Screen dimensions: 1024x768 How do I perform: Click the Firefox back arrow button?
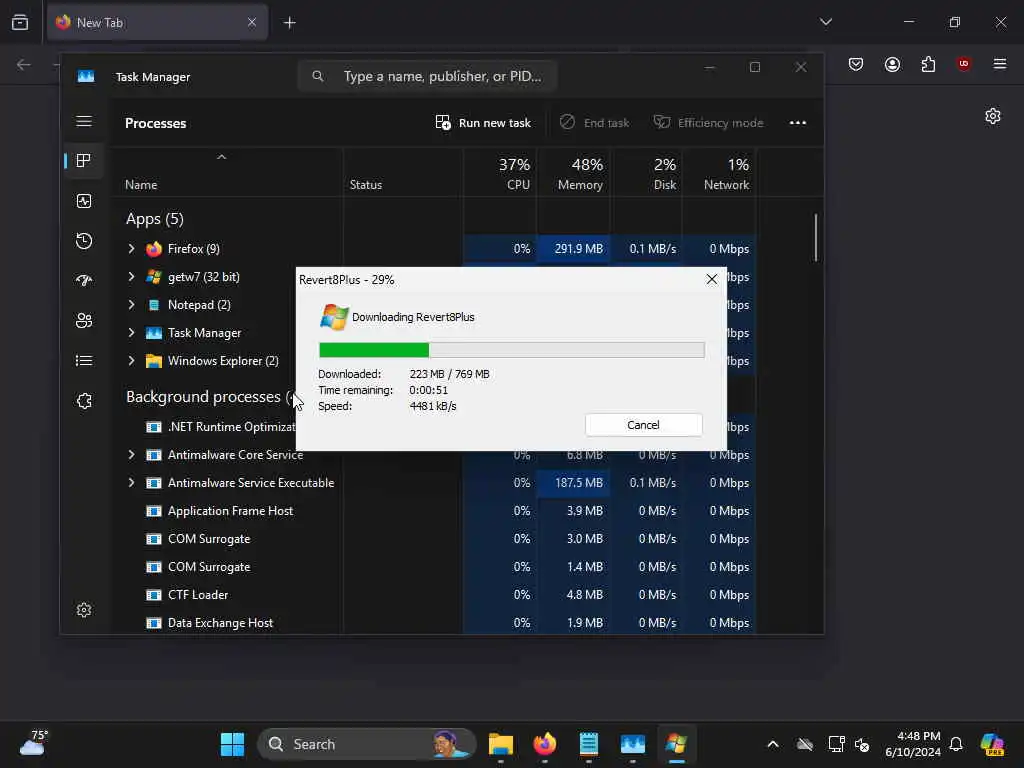[x=24, y=64]
